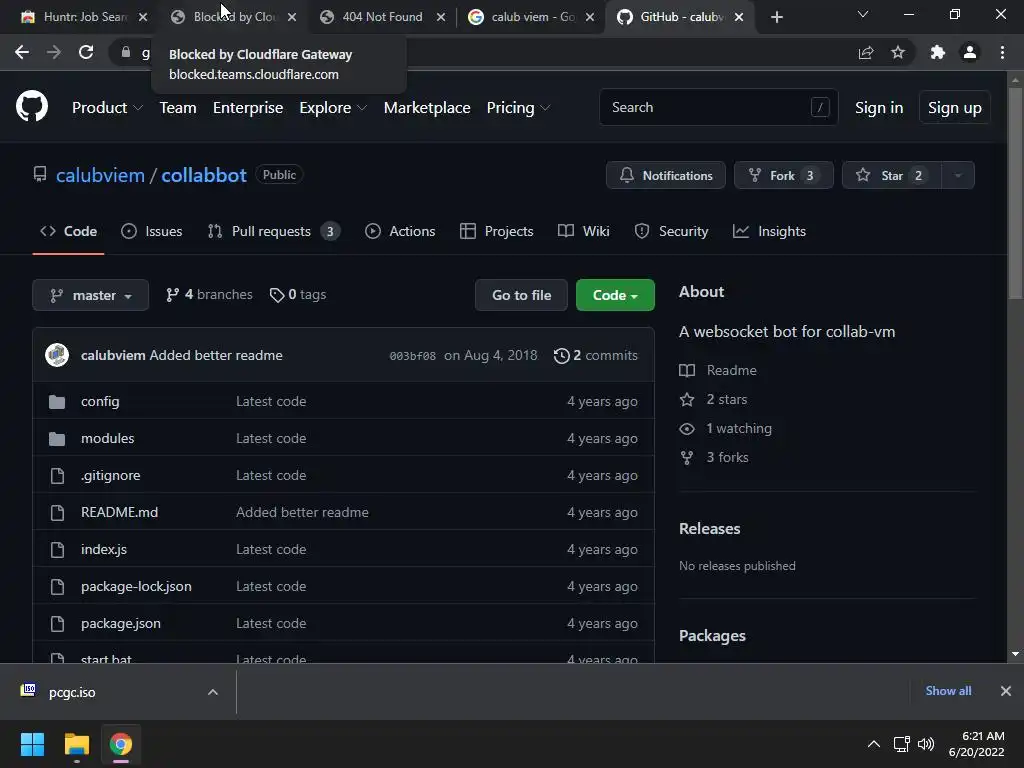This screenshot has height=768, width=1024.
Task: Open the Pull requests tab
Action: coord(274,231)
